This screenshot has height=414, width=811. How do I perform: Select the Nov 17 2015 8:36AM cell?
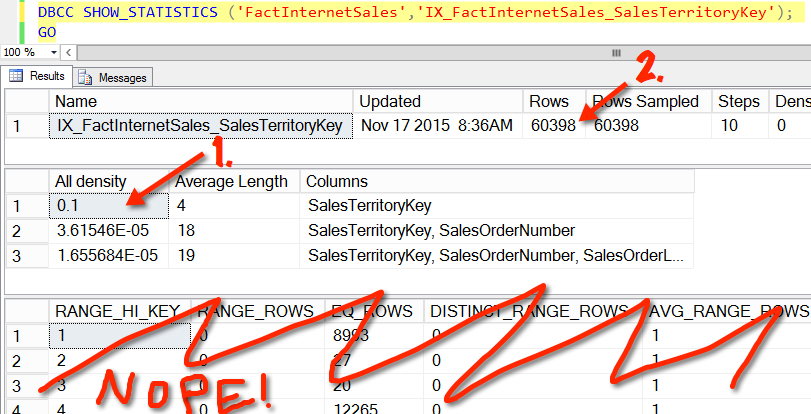tap(437, 126)
